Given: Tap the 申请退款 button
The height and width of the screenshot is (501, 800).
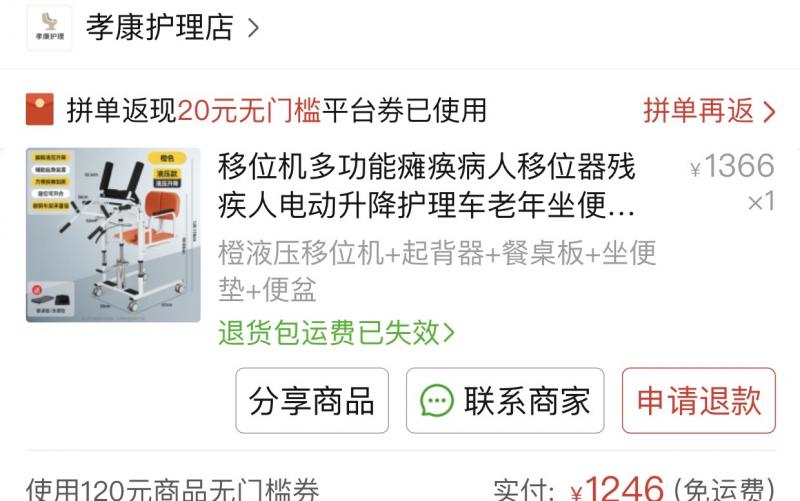Looking at the screenshot, I should pos(698,400).
